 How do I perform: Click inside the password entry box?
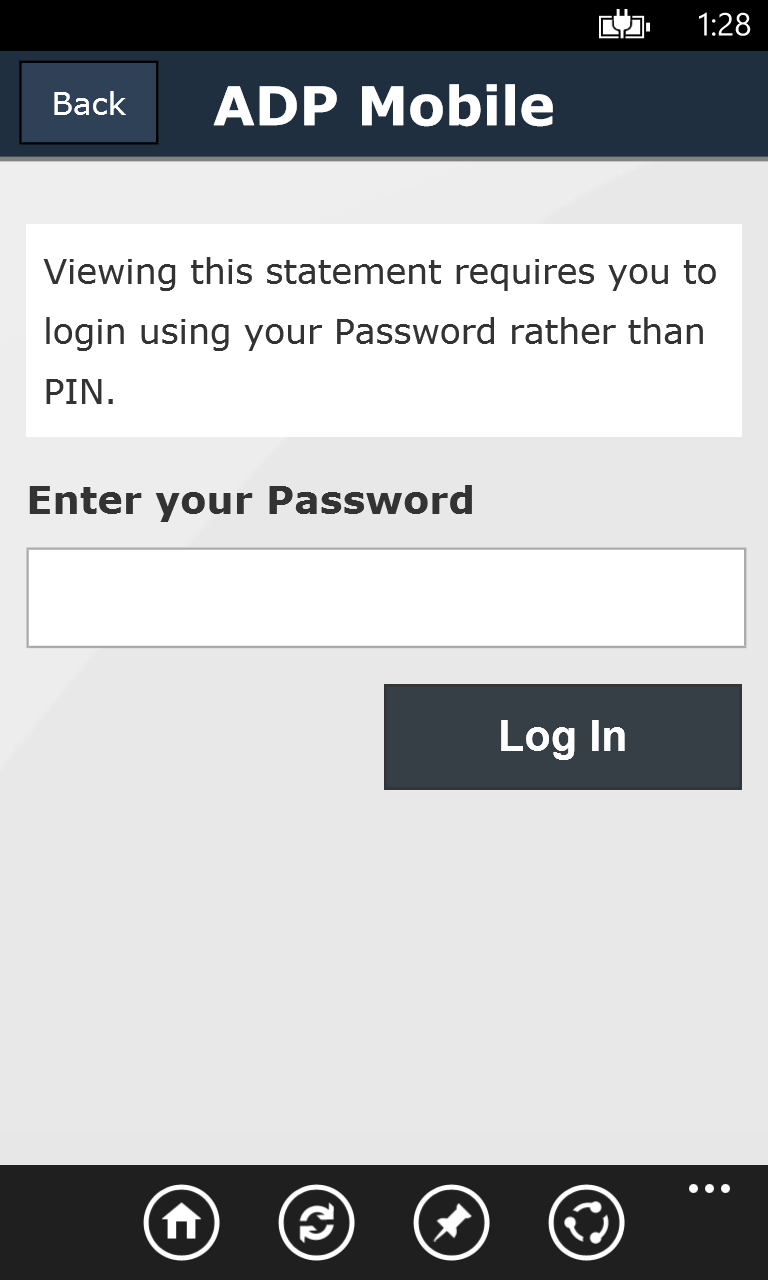pos(384,597)
